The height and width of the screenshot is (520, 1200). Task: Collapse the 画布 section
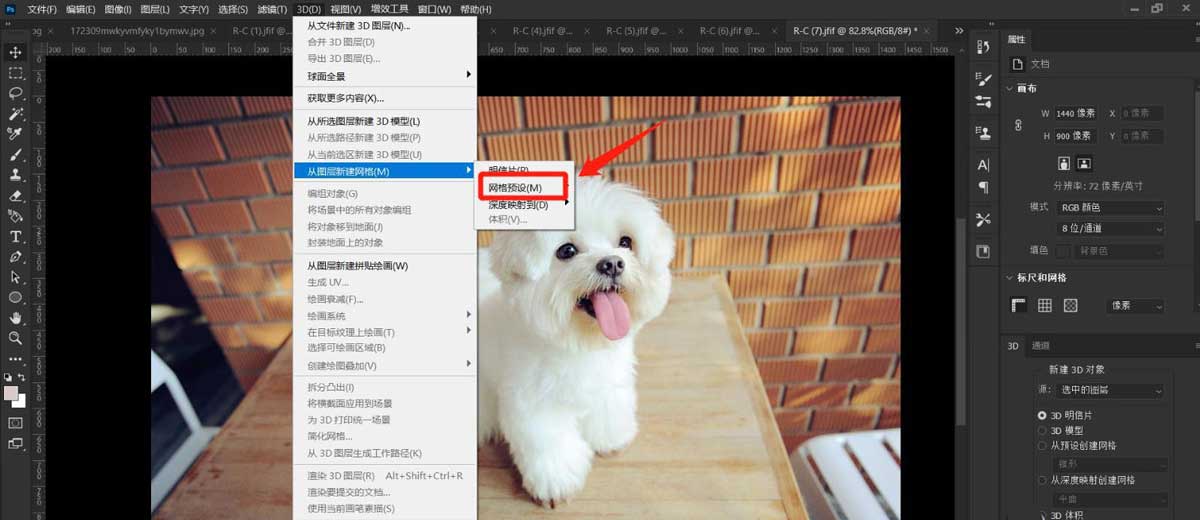point(1009,88)
